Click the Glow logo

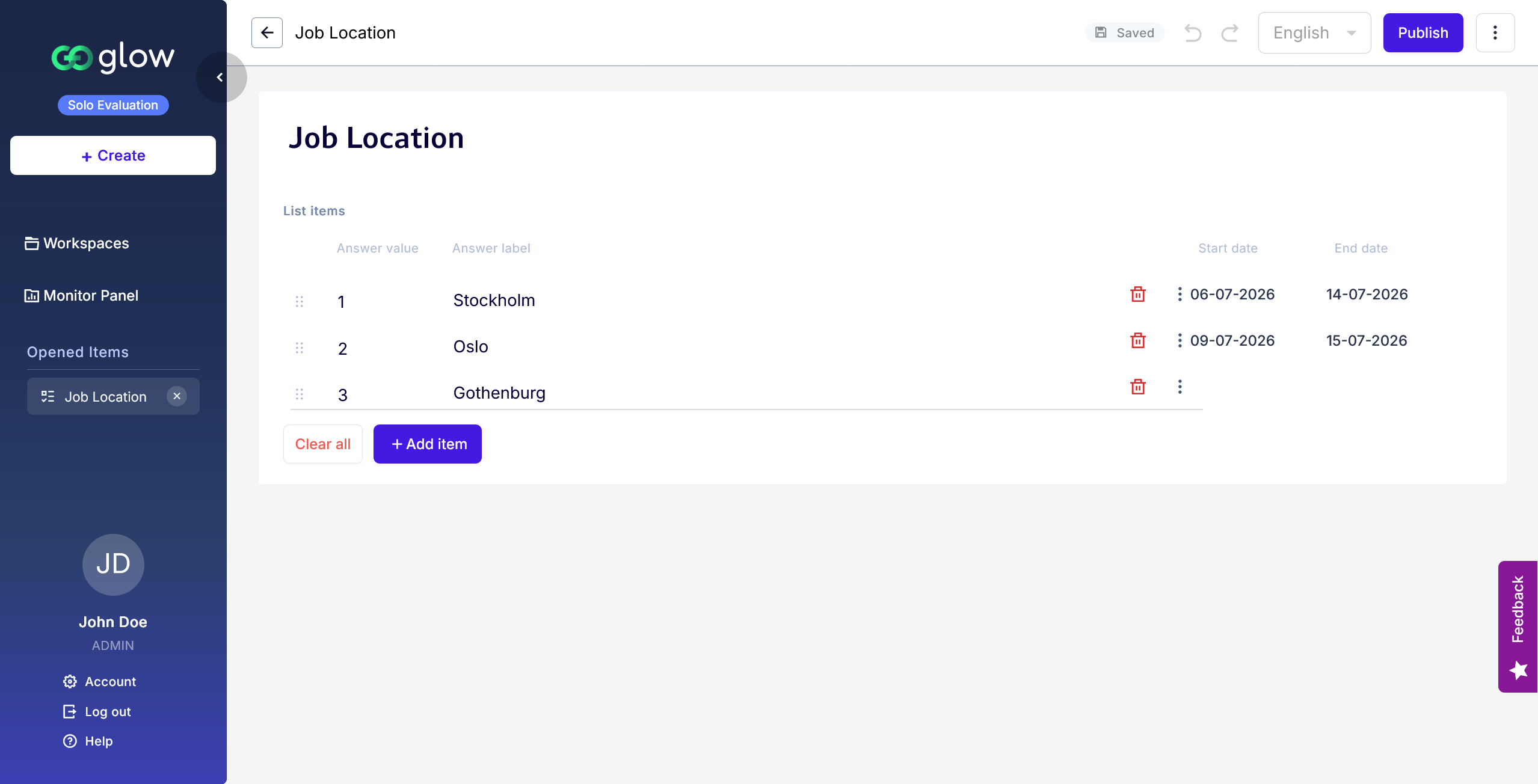(x=113, y=57)
